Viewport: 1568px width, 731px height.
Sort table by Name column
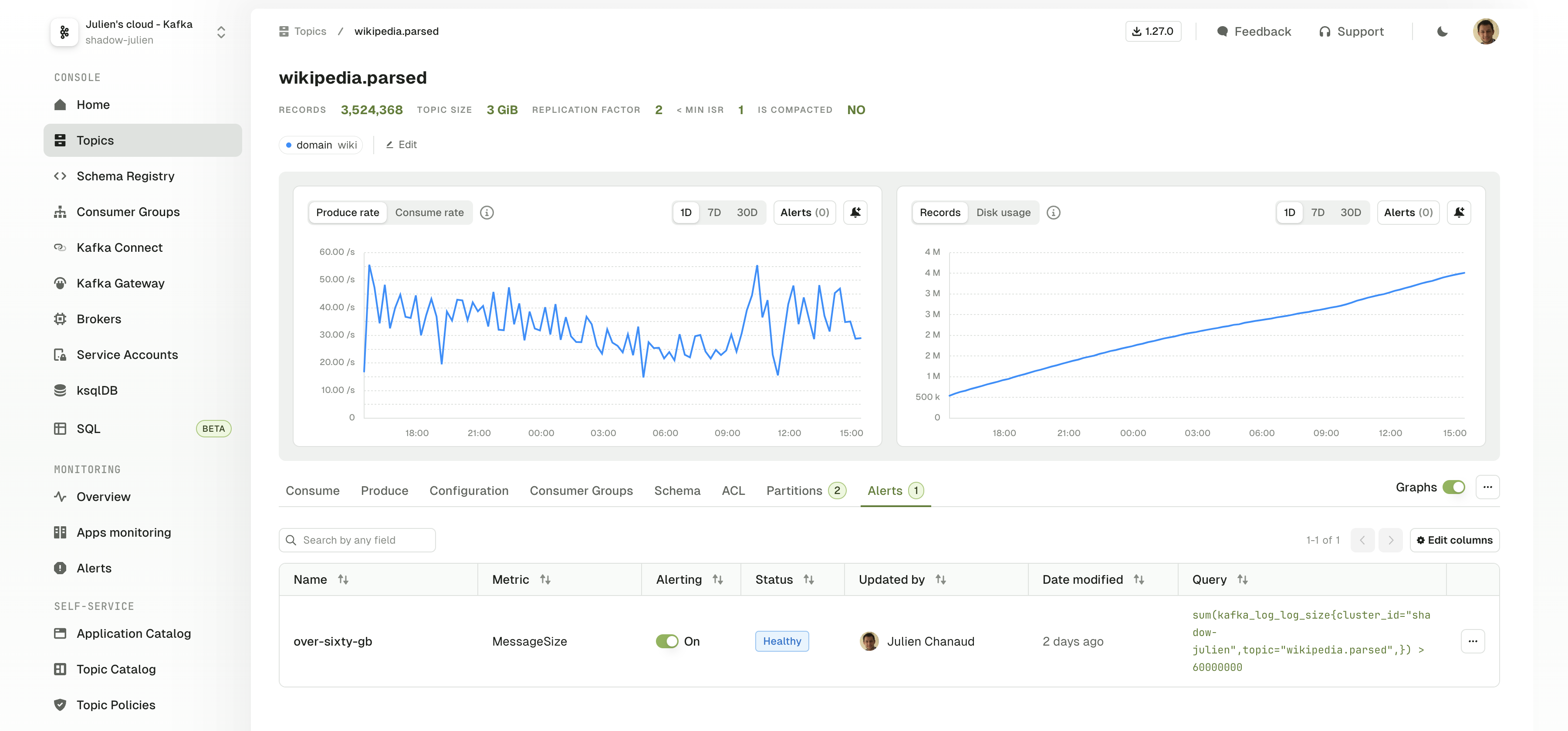(x=343, y=580)
